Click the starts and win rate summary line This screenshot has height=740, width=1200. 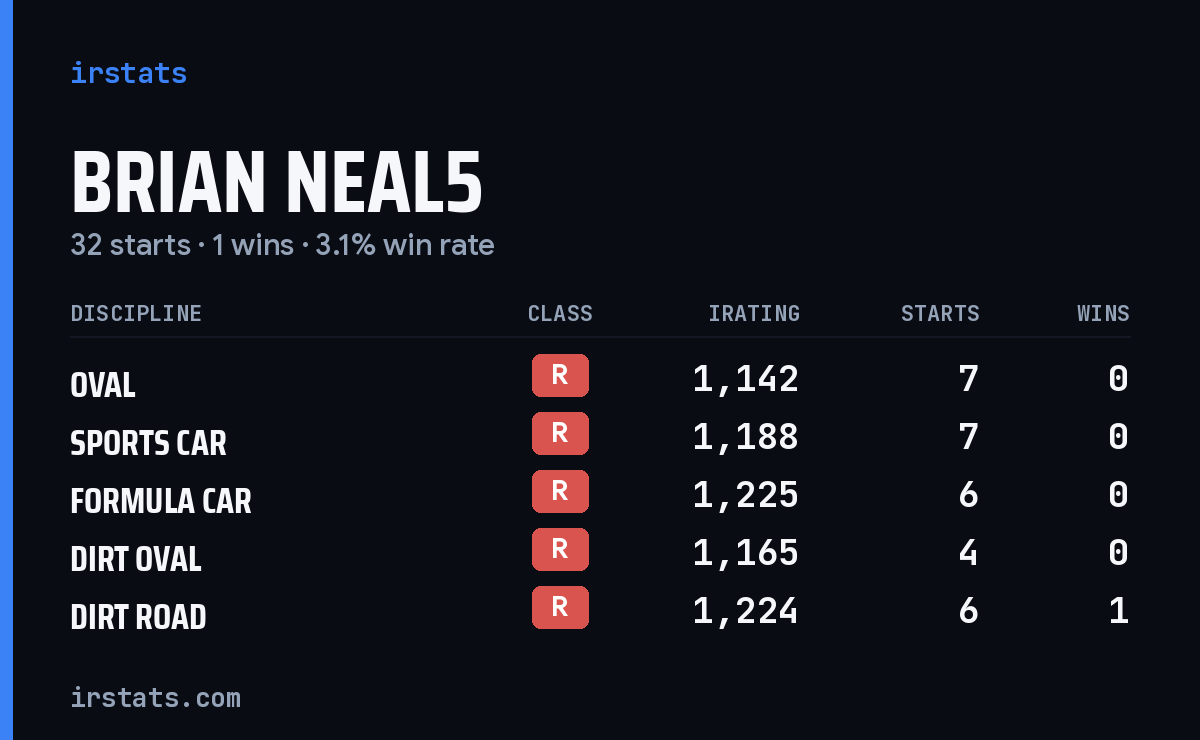coord(282,245)
